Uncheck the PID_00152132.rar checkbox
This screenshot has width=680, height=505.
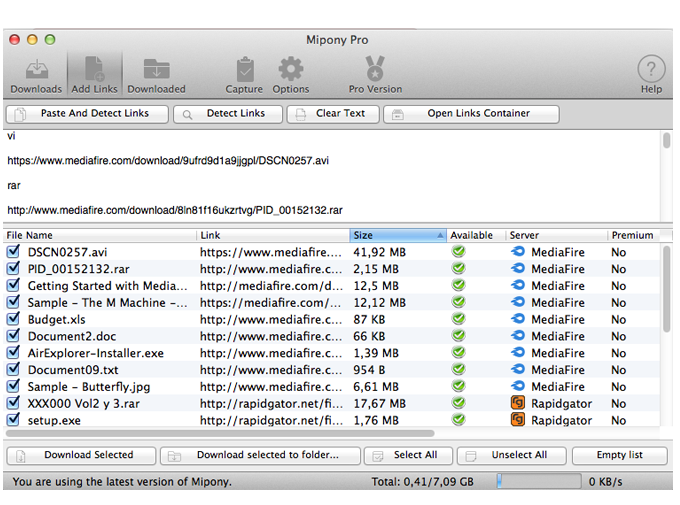tap(13, 268)
